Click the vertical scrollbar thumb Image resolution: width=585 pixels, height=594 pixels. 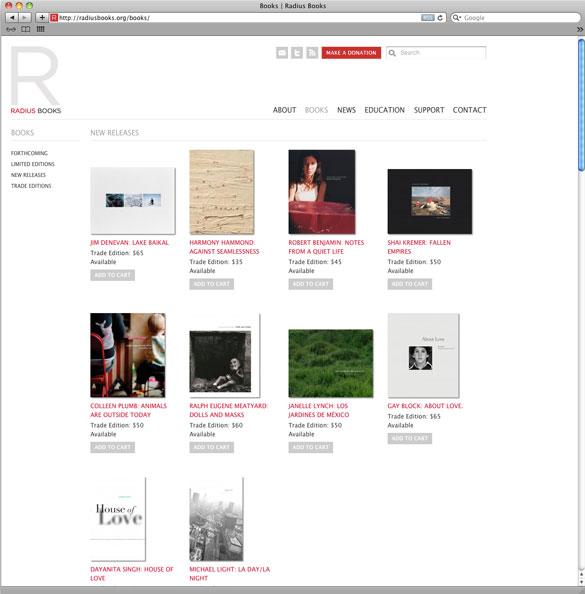click(x=582, y=105)
